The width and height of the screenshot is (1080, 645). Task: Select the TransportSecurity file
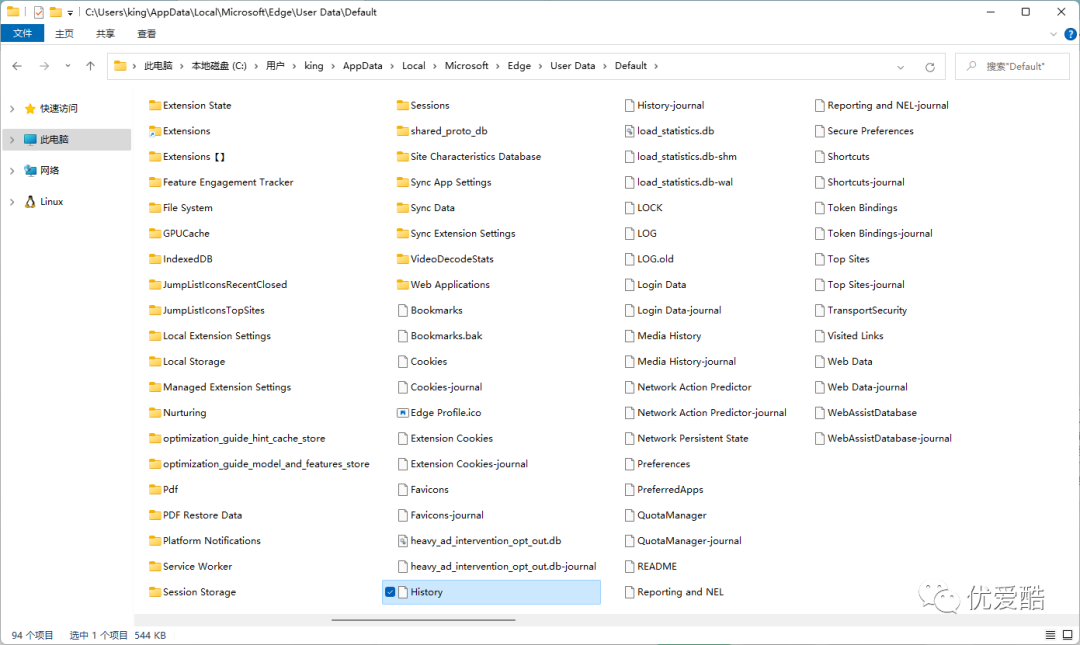pyautogui.click(x=860, y=311)
